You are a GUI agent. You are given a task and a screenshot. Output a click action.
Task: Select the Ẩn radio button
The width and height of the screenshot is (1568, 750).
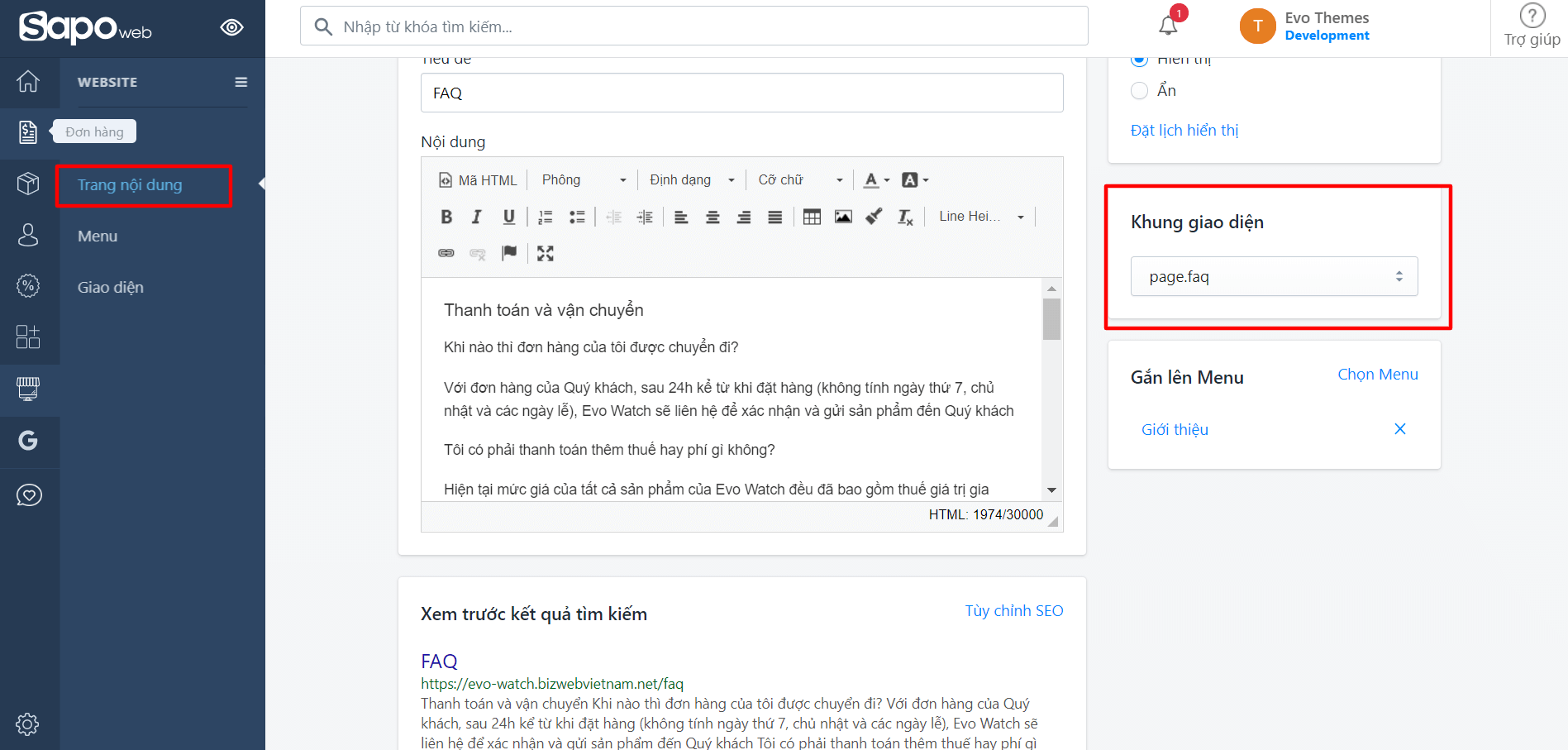(x=1140, y=90)
